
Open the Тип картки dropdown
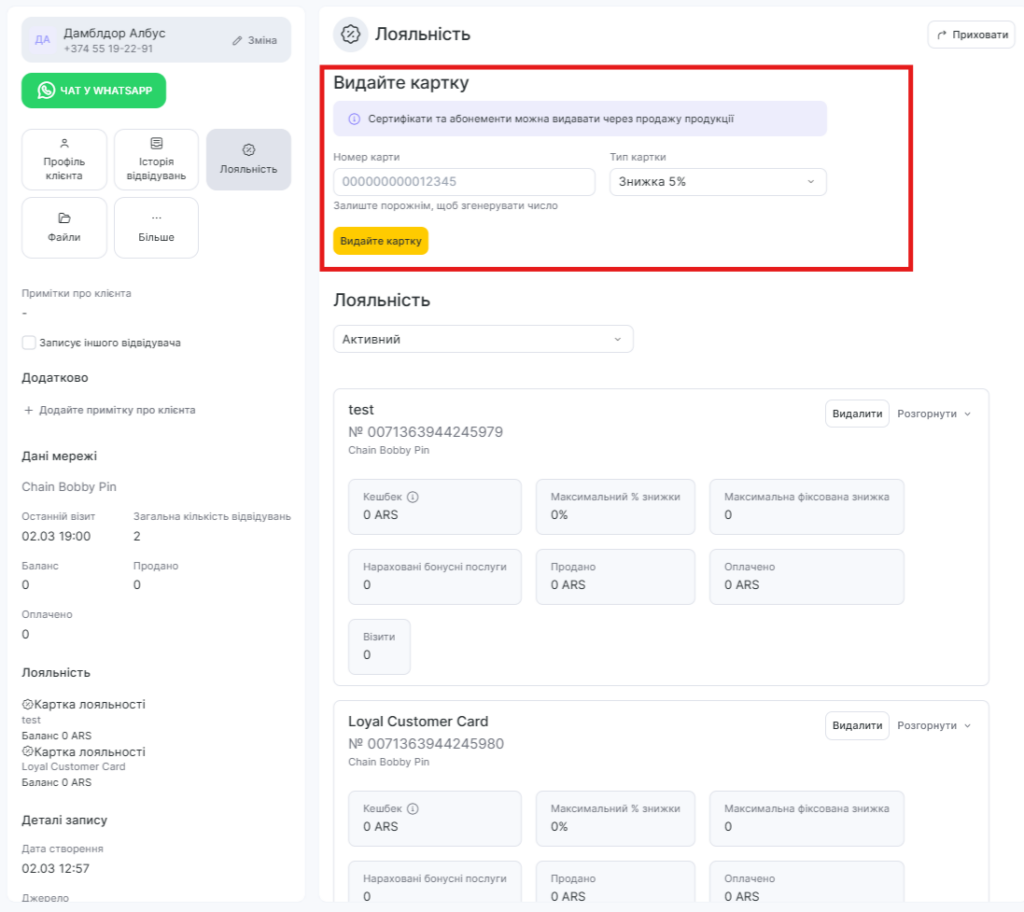pos(717,182)
